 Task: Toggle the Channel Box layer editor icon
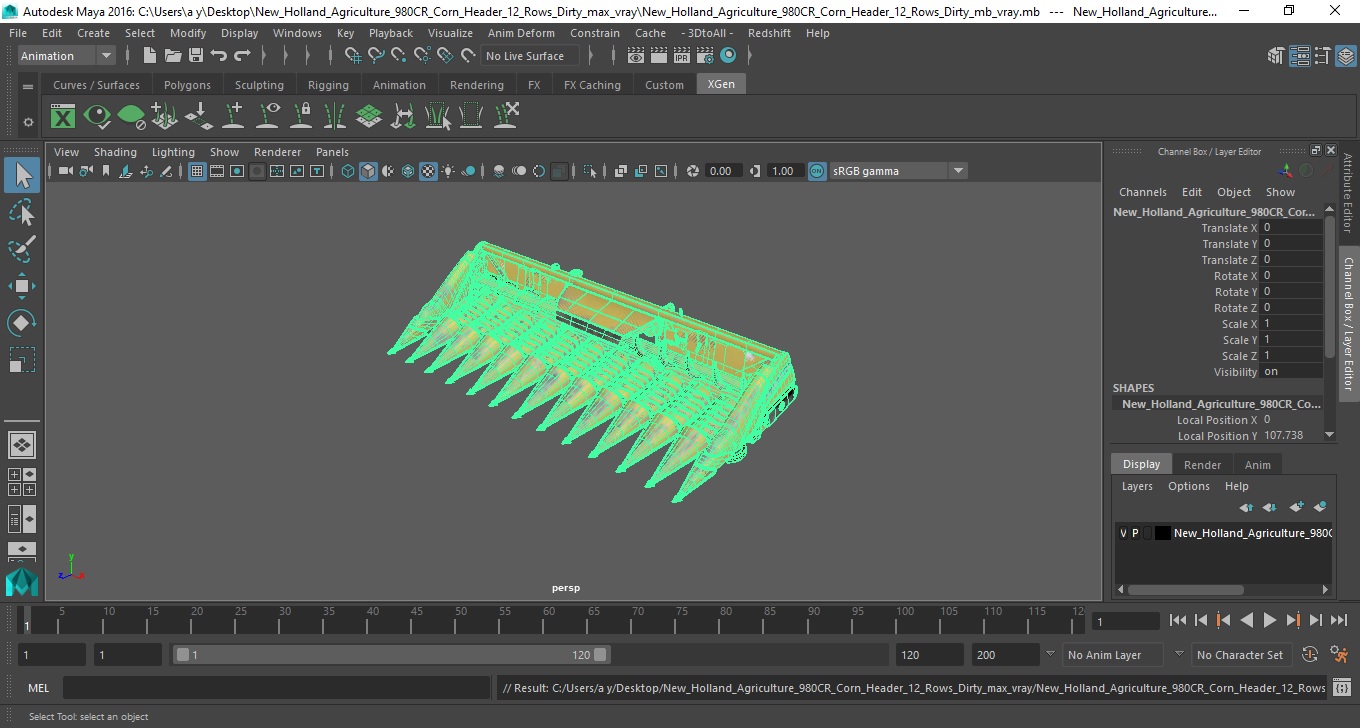click(1345, 56)
